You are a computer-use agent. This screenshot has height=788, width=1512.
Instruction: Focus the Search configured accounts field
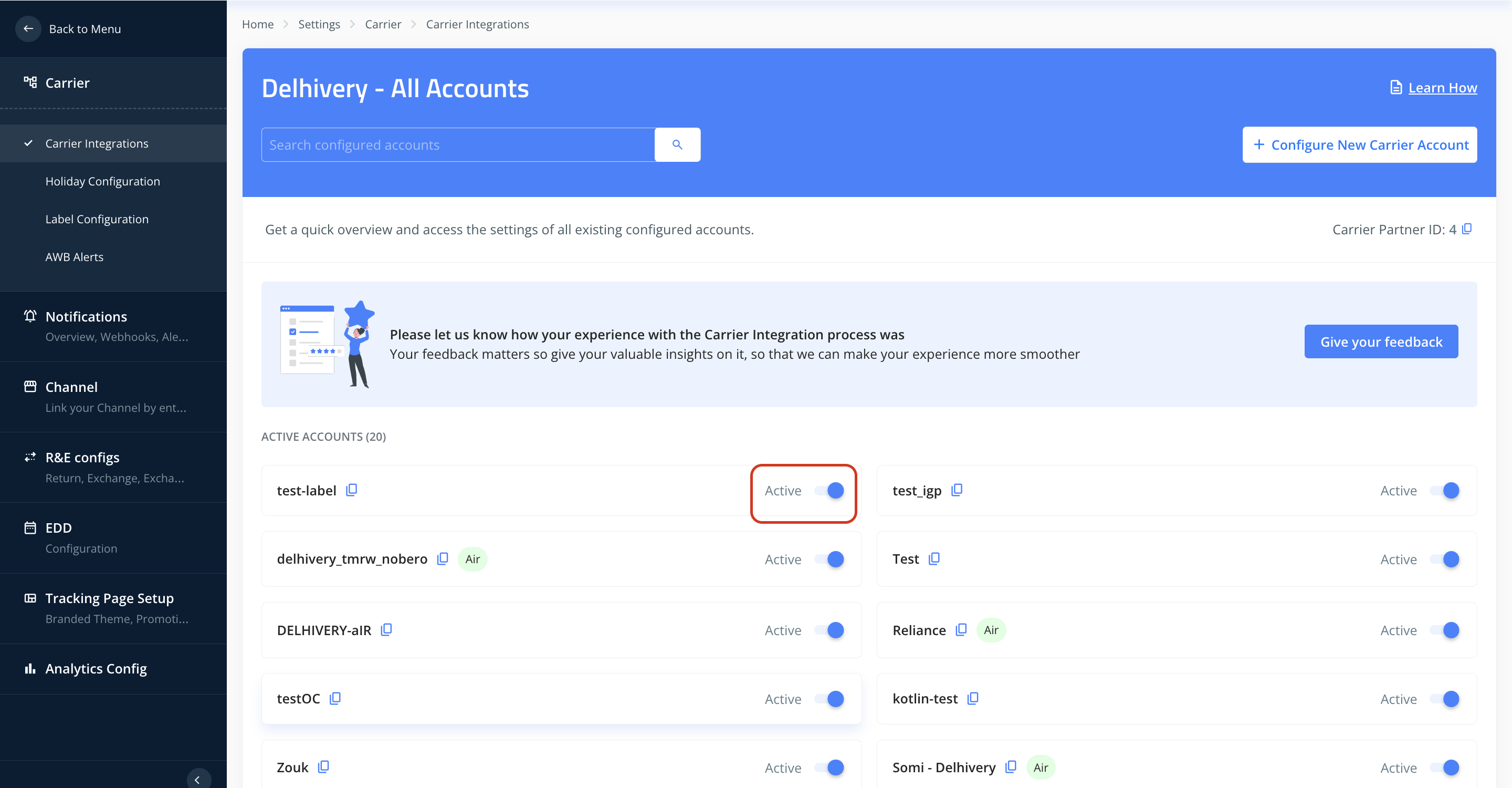[458, 144]
